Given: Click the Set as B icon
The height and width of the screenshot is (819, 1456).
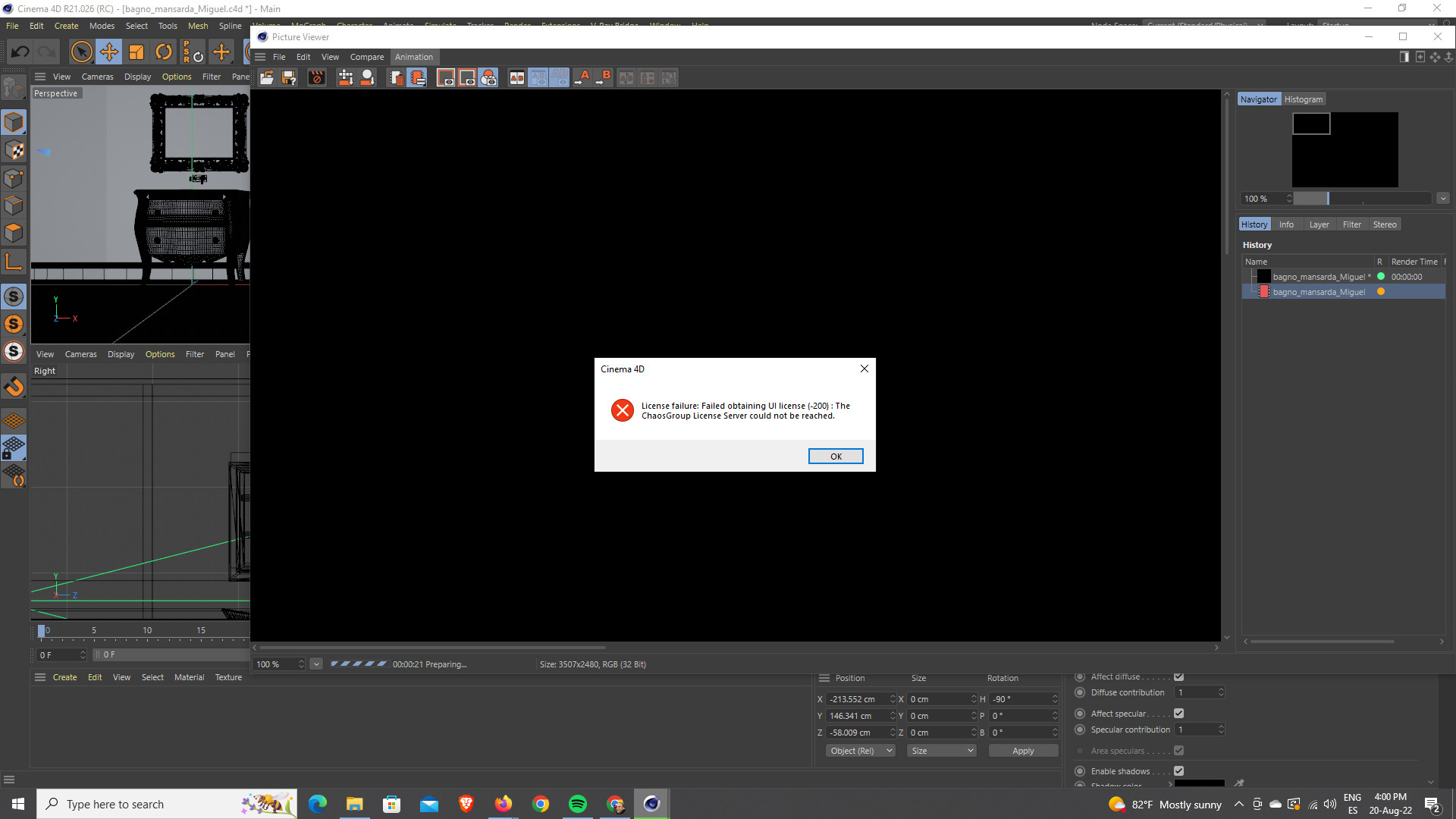Looking at the screenshot, I should pos(604,77).
